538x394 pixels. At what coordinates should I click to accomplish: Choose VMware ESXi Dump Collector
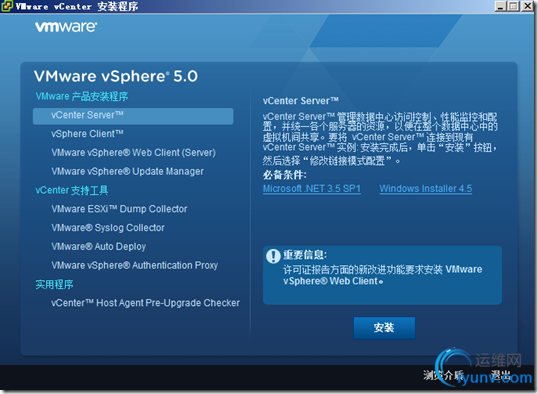coord(119,209)
